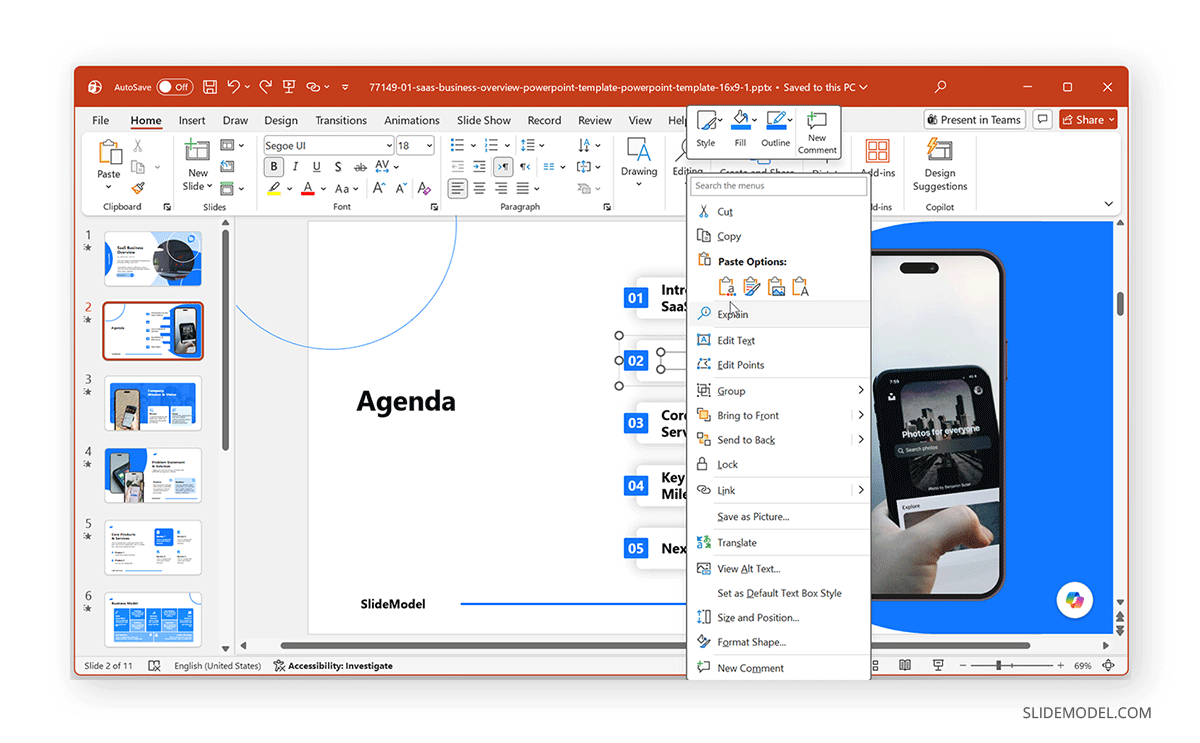Select slide 3 thumbnail
Viewport: 1200px width, 743px height.
[153, 403]
